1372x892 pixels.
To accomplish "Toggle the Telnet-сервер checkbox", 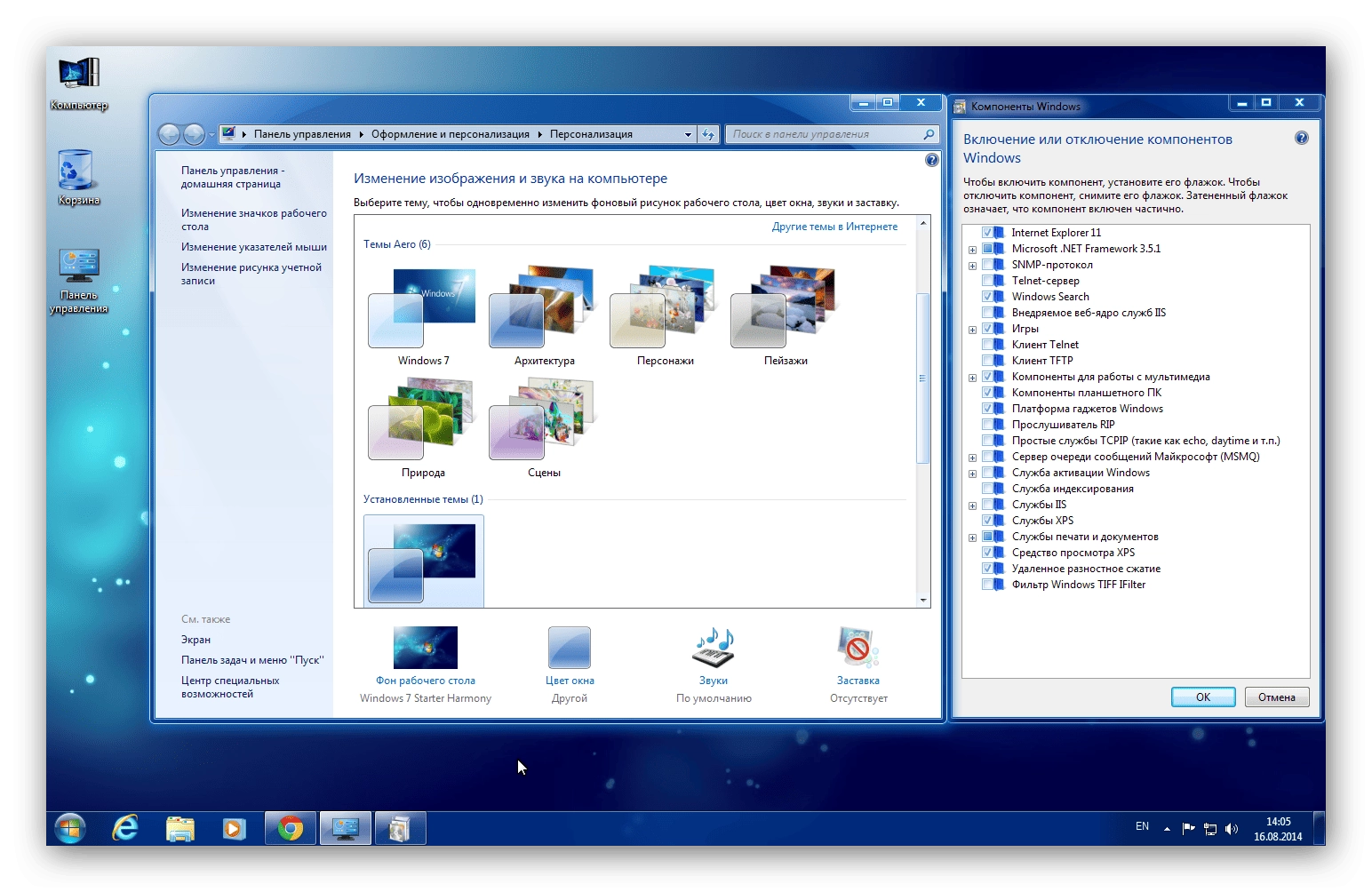I will click(987, 281).
